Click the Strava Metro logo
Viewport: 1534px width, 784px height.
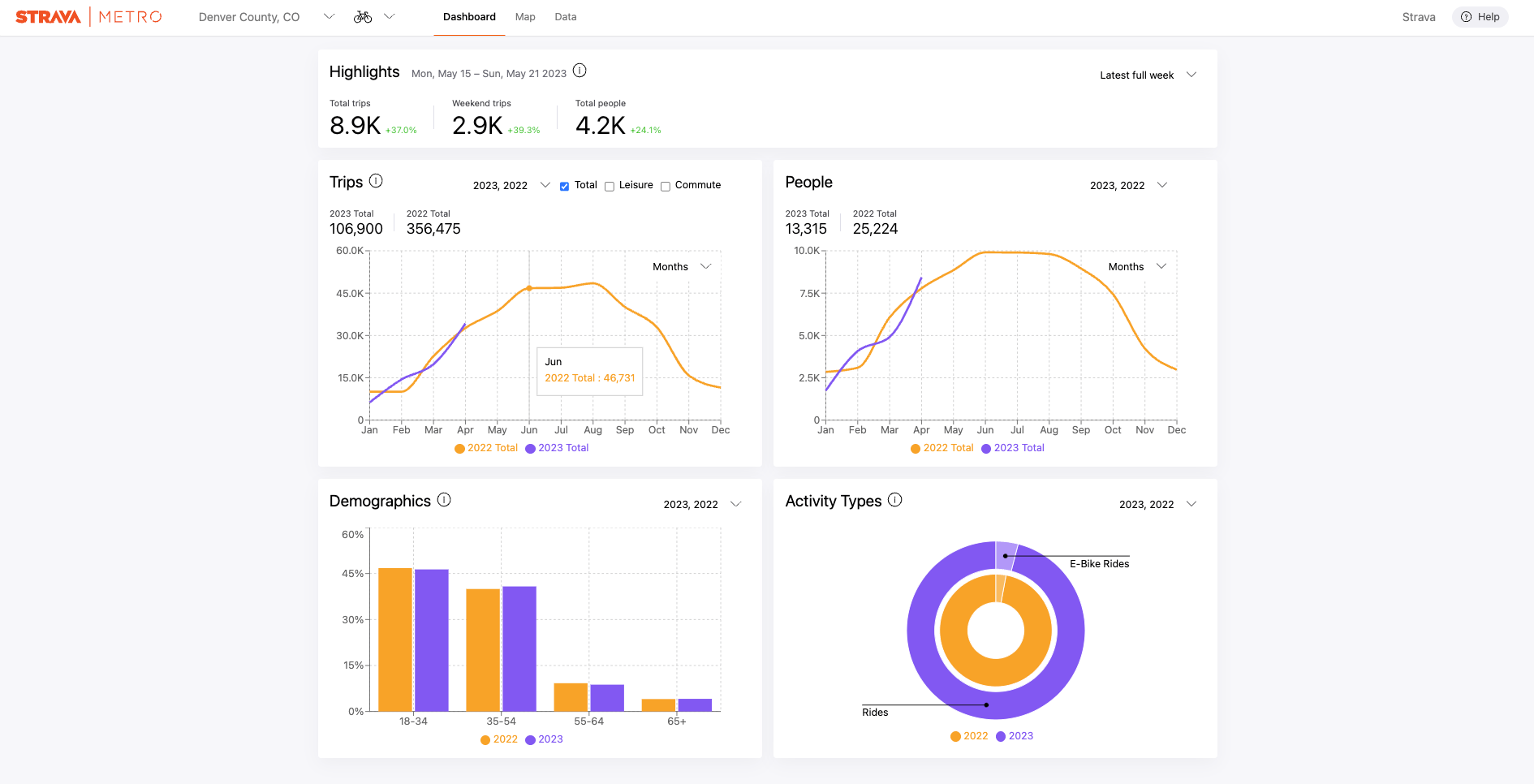(89, 15)
